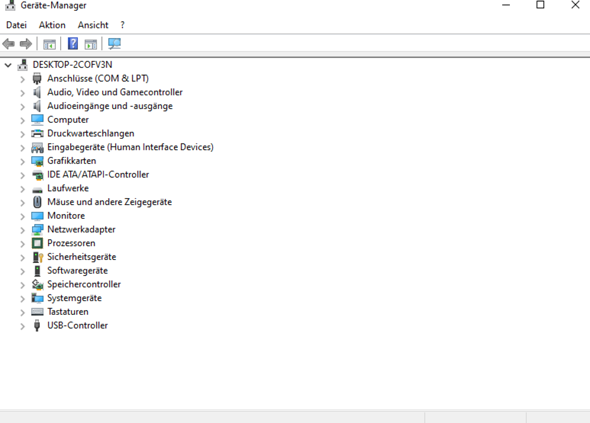The width and height of the screenshot is (590, 423).
Task: Open the Datei menu
Action: [17, 25]
